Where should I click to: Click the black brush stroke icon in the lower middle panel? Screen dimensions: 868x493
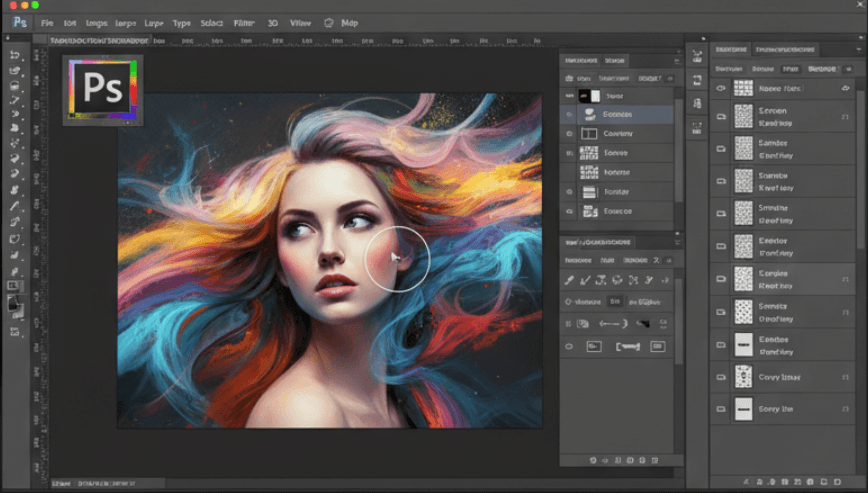pyautogui.click(x=647, y=323)
